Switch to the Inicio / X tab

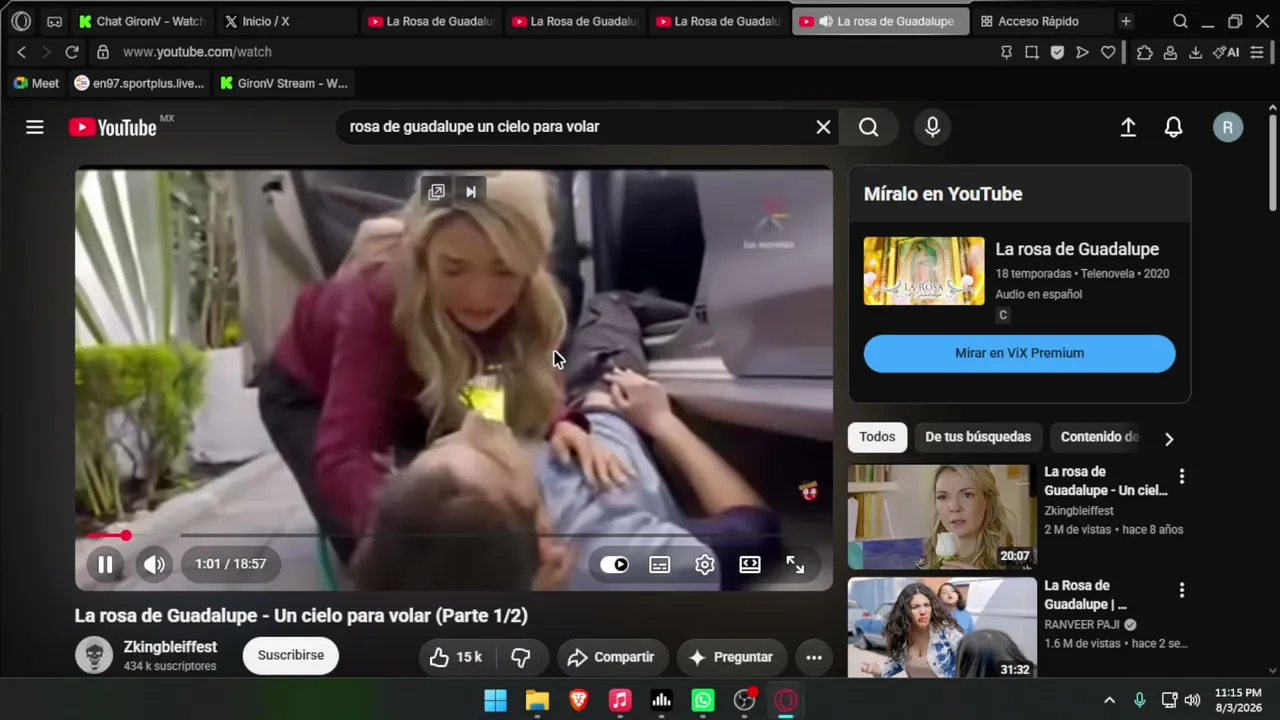tap(285, 21)
